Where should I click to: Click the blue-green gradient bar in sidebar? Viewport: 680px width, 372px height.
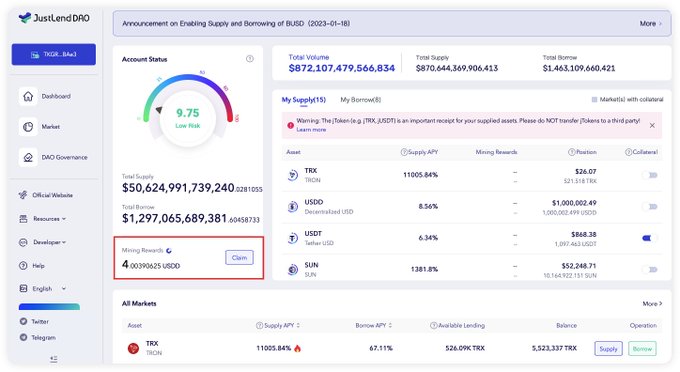click(x=49, y=307)
